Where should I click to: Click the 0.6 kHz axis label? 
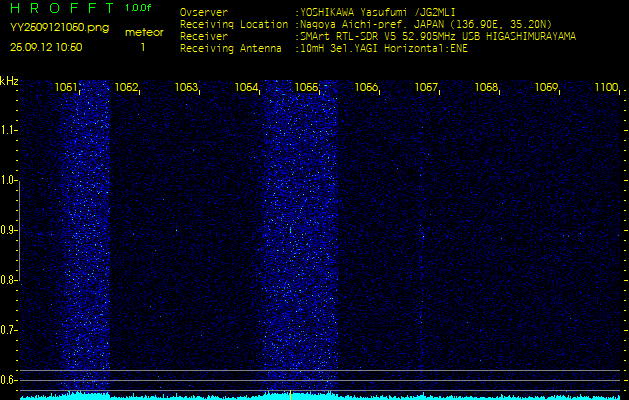(x=7, y=380)
